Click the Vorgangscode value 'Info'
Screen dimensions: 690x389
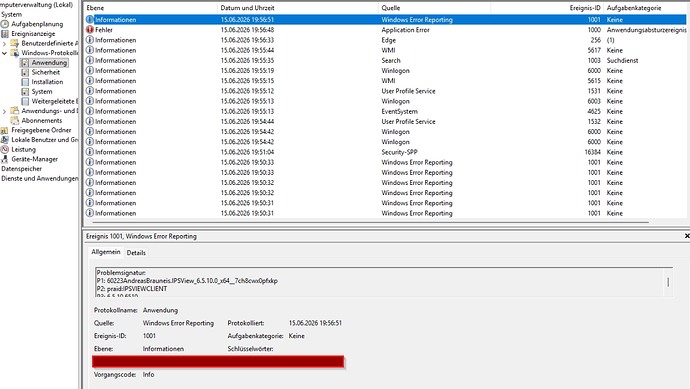tap(148, 374)
